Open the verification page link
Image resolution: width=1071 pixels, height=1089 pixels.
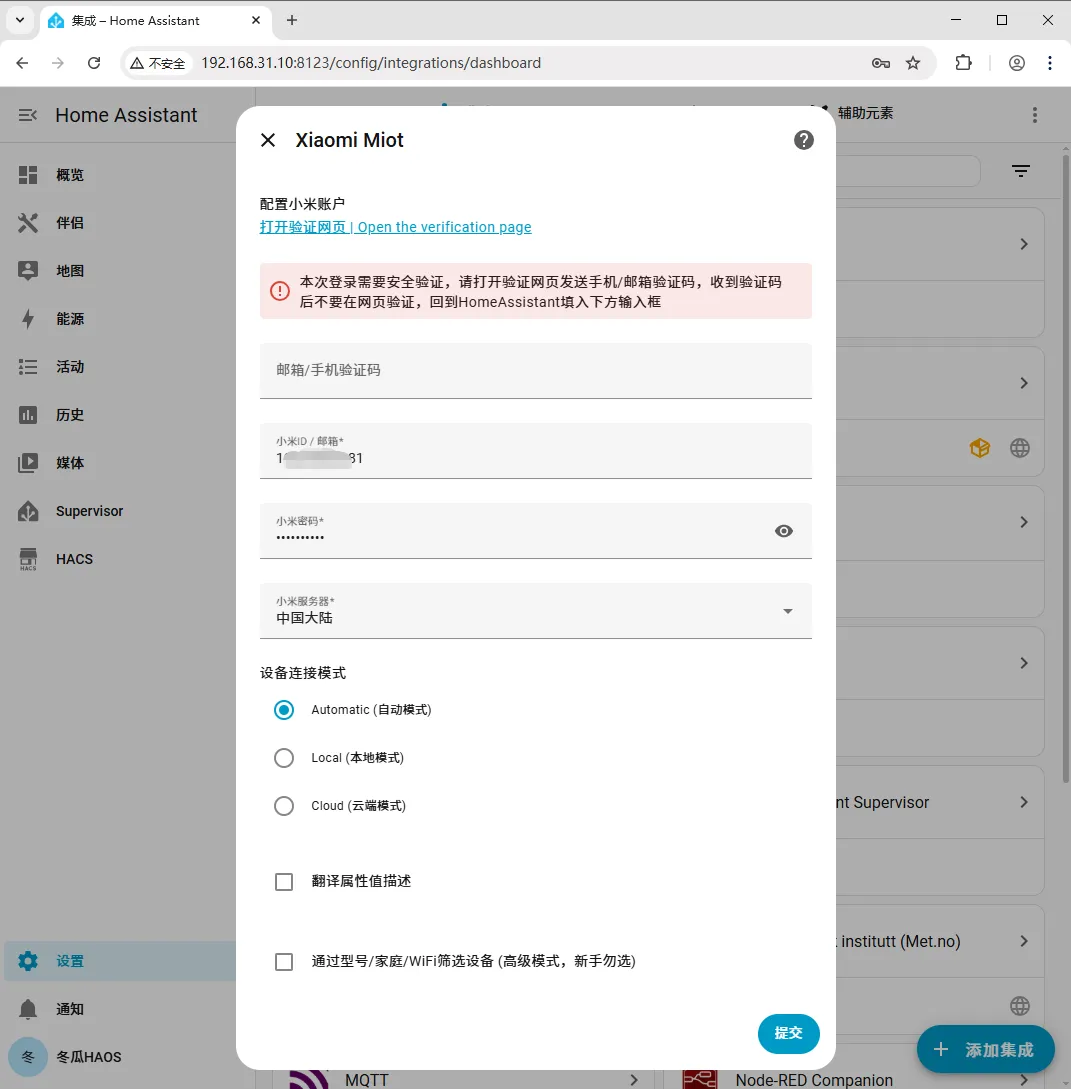(395, 227)
